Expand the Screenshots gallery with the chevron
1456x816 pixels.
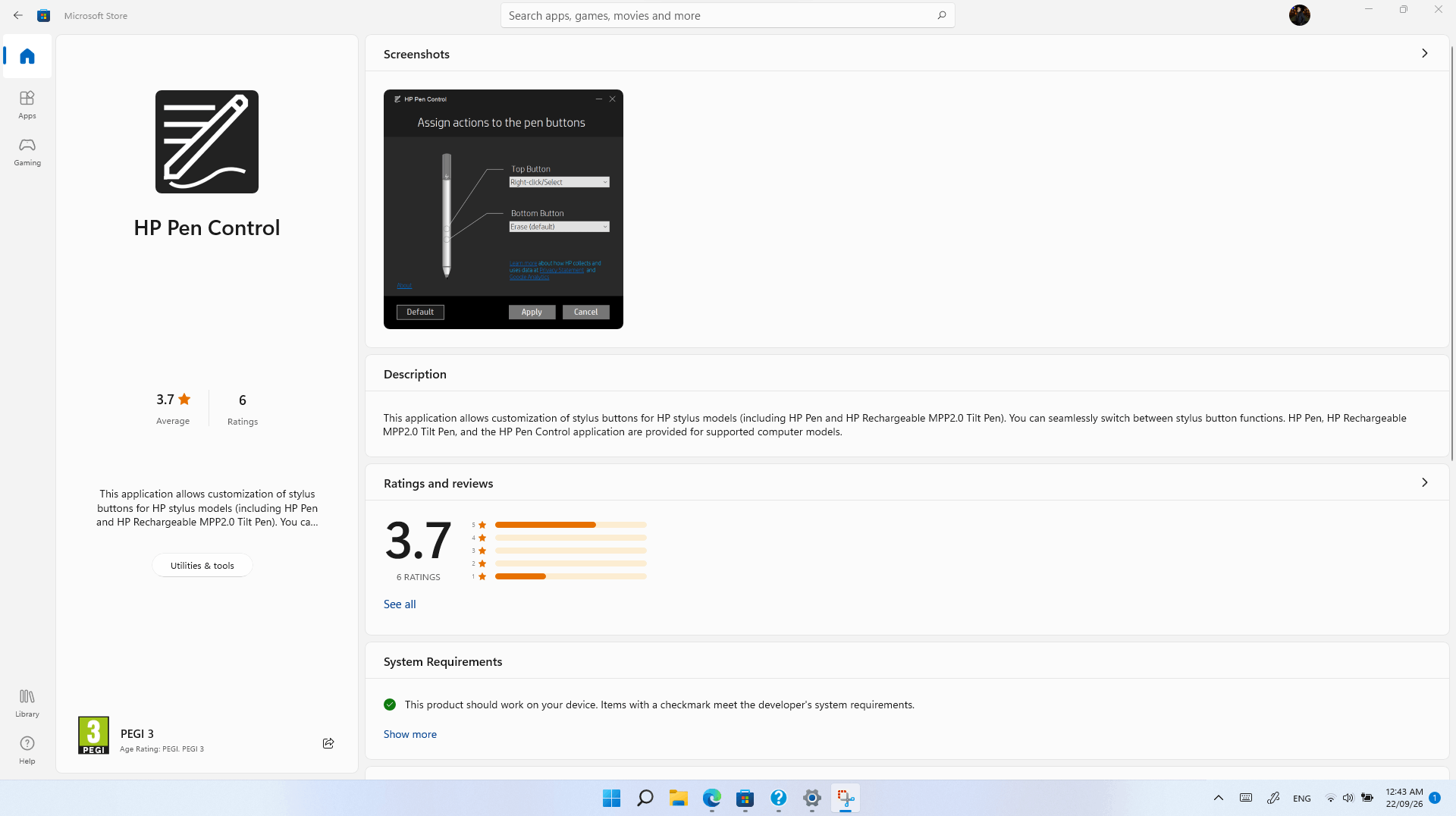point(1424,53)
